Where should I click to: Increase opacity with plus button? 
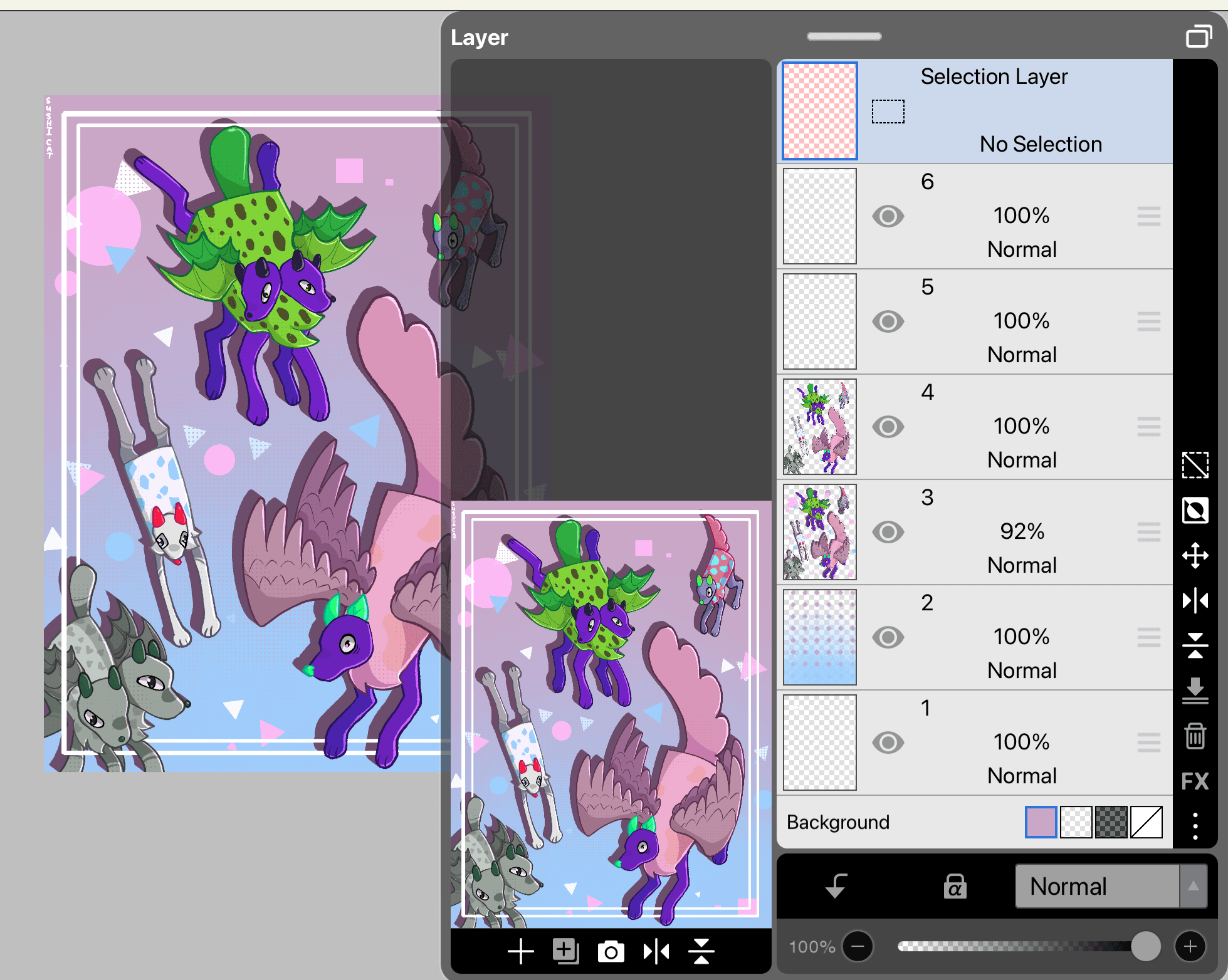point(1190,946)
